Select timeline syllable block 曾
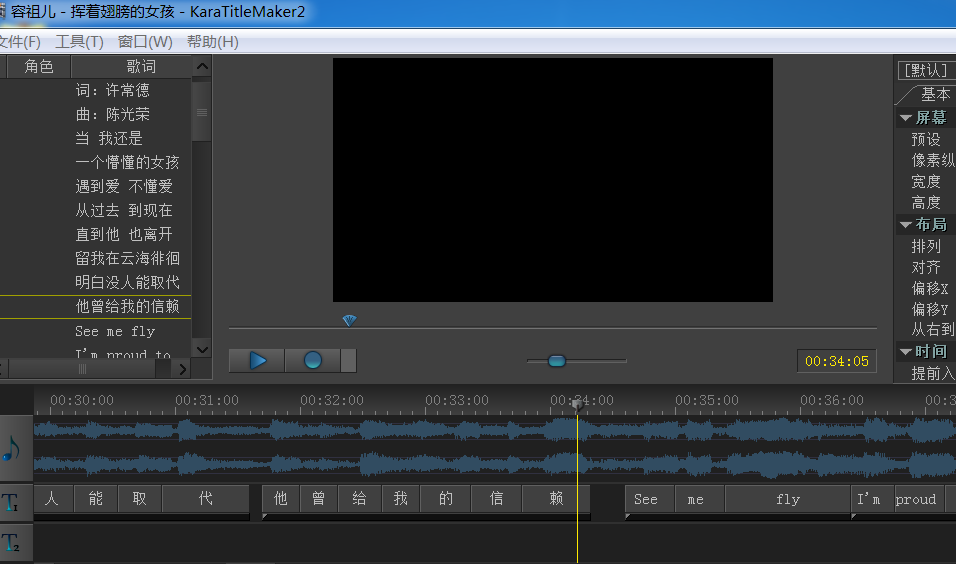This screenshot has height=564, width=956. coord(318,499)
